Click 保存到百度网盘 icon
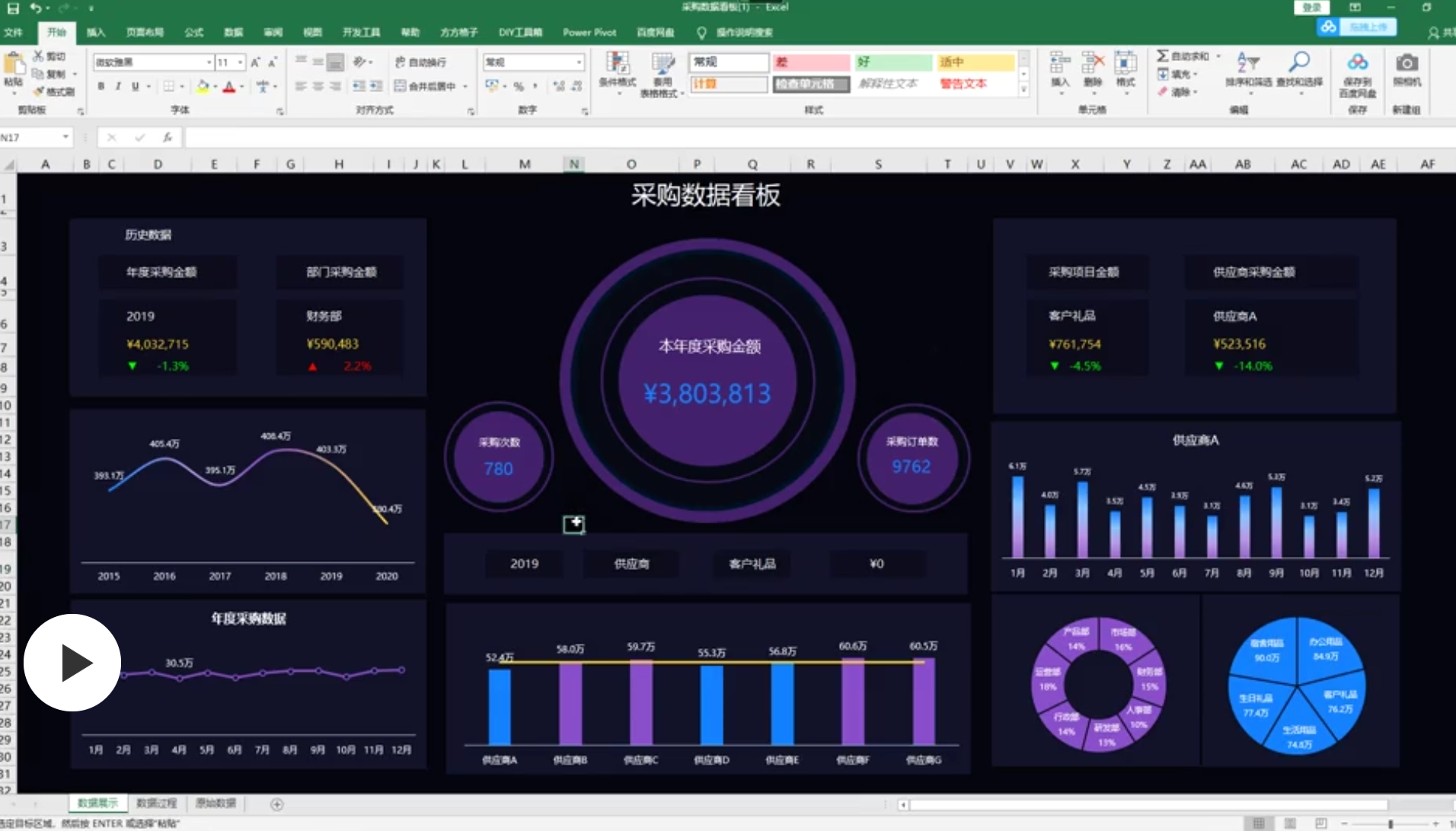The image size is (1456, 831). (x=1359, y=72)
